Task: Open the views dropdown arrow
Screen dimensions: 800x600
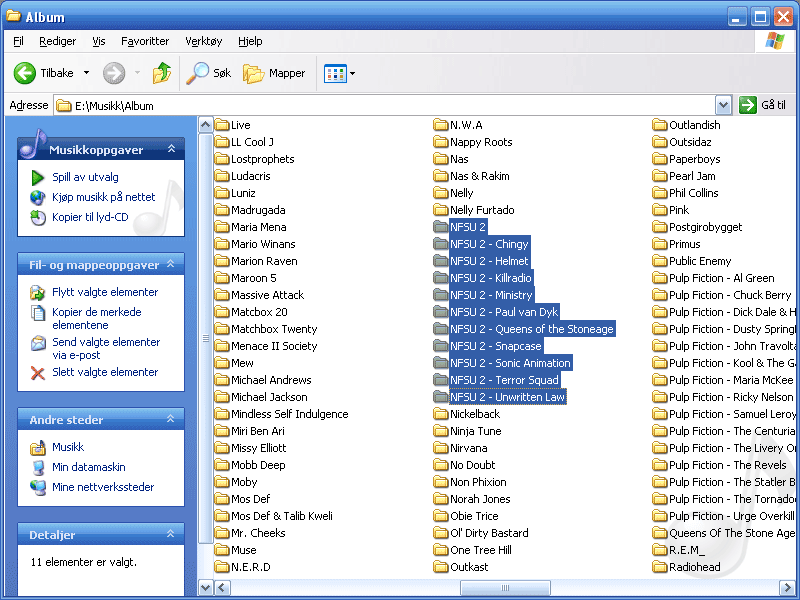Action: (353, 73)
